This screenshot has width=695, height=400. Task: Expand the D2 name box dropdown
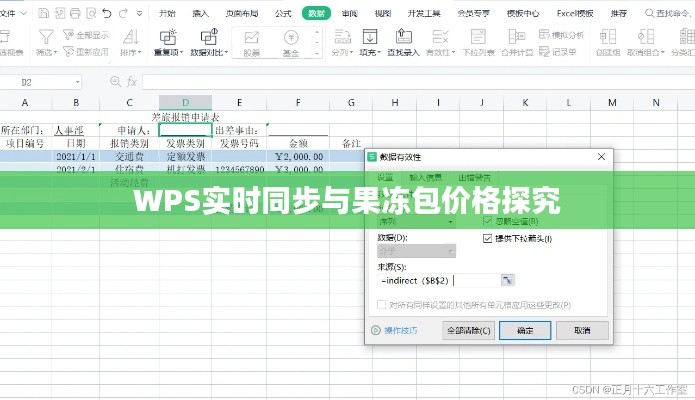pyautogui.click(x=78, y=82)
